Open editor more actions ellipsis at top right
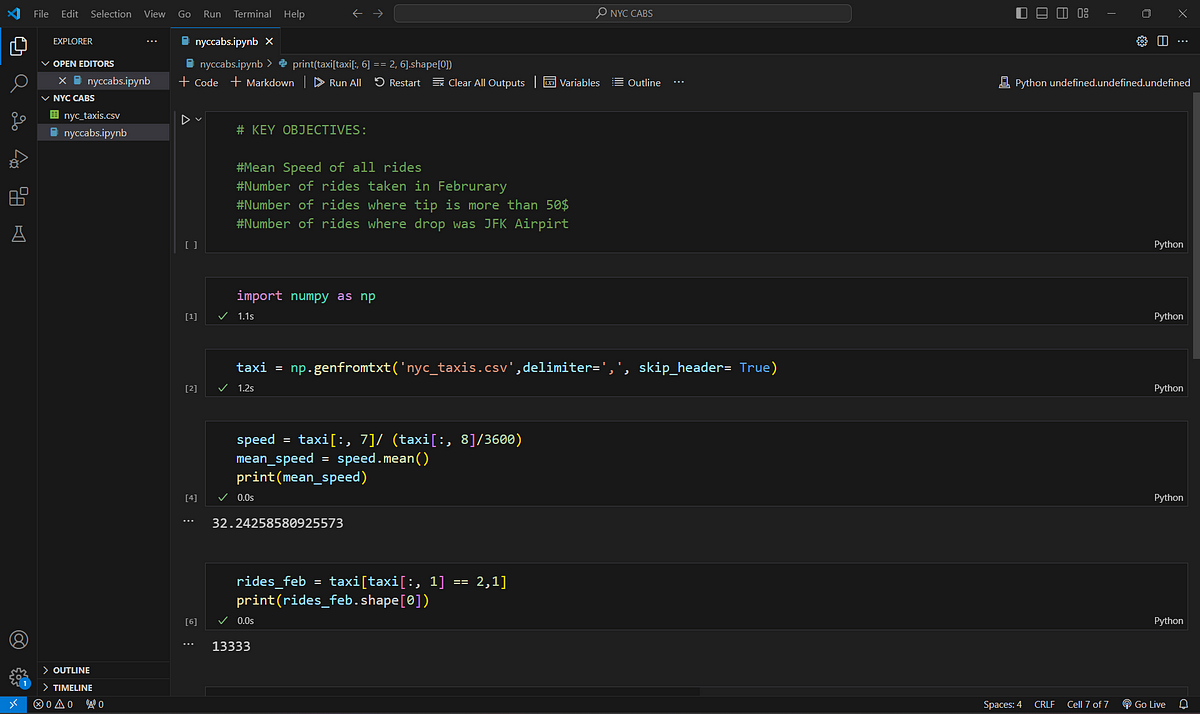This screenshot has height=714, width=1200. coord(1182,41)
